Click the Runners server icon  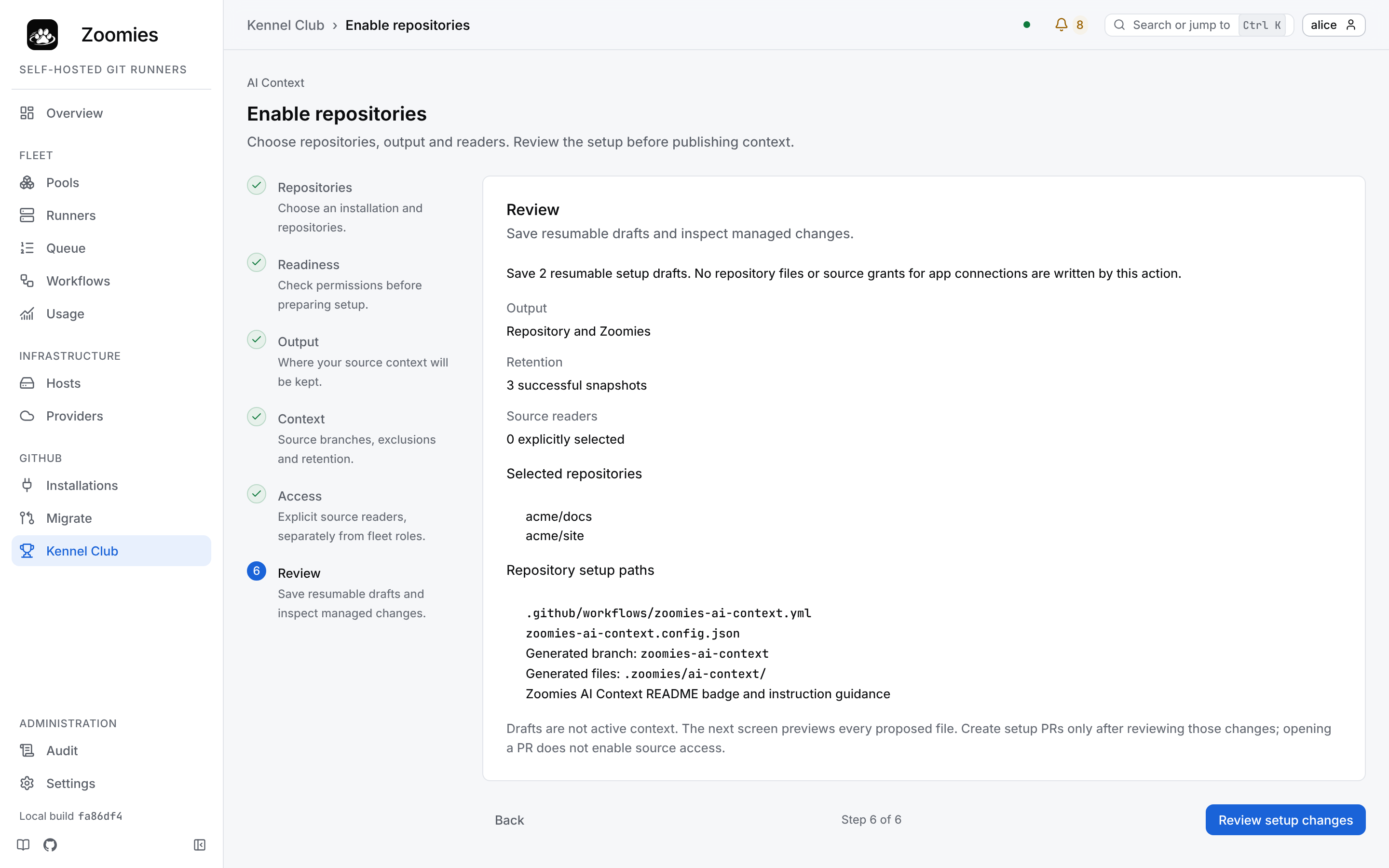[x=27, y=215]
